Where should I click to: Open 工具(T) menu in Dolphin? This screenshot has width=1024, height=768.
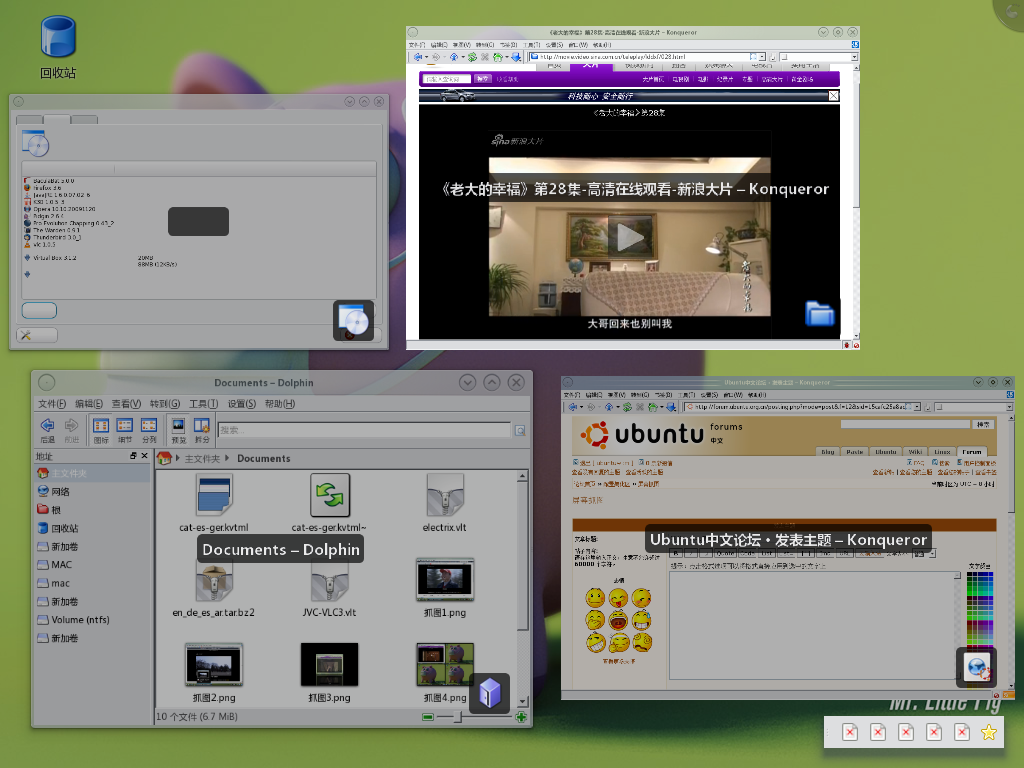point(203,404)
